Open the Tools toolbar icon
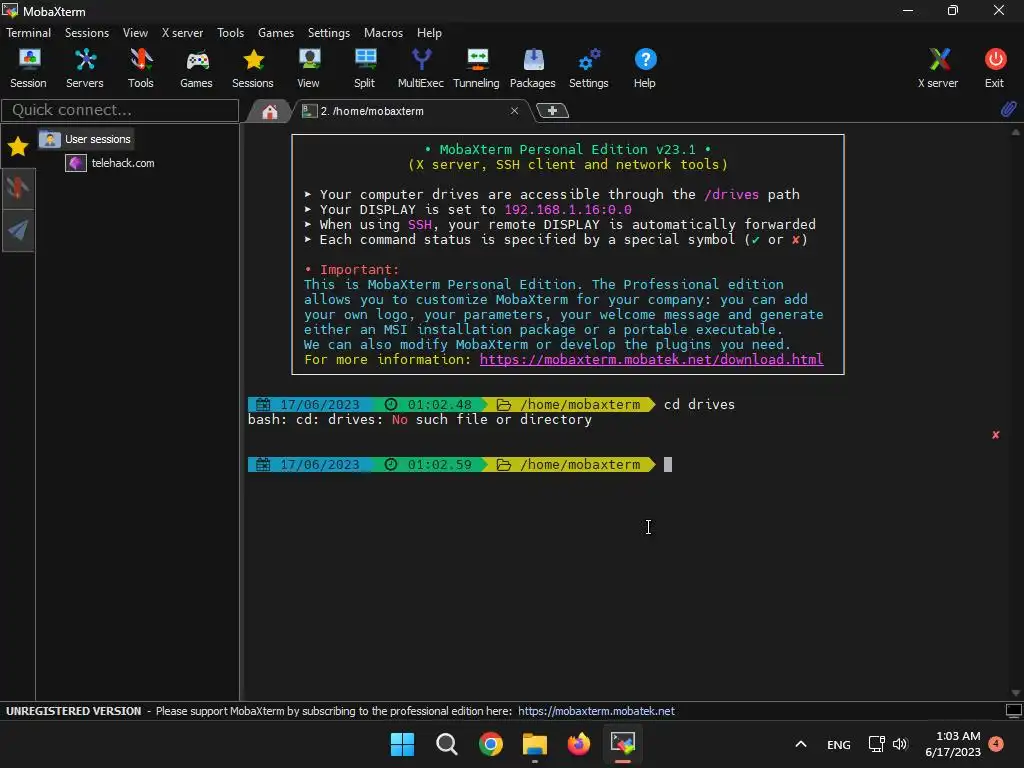1024x768 pixels. point(140,69)
